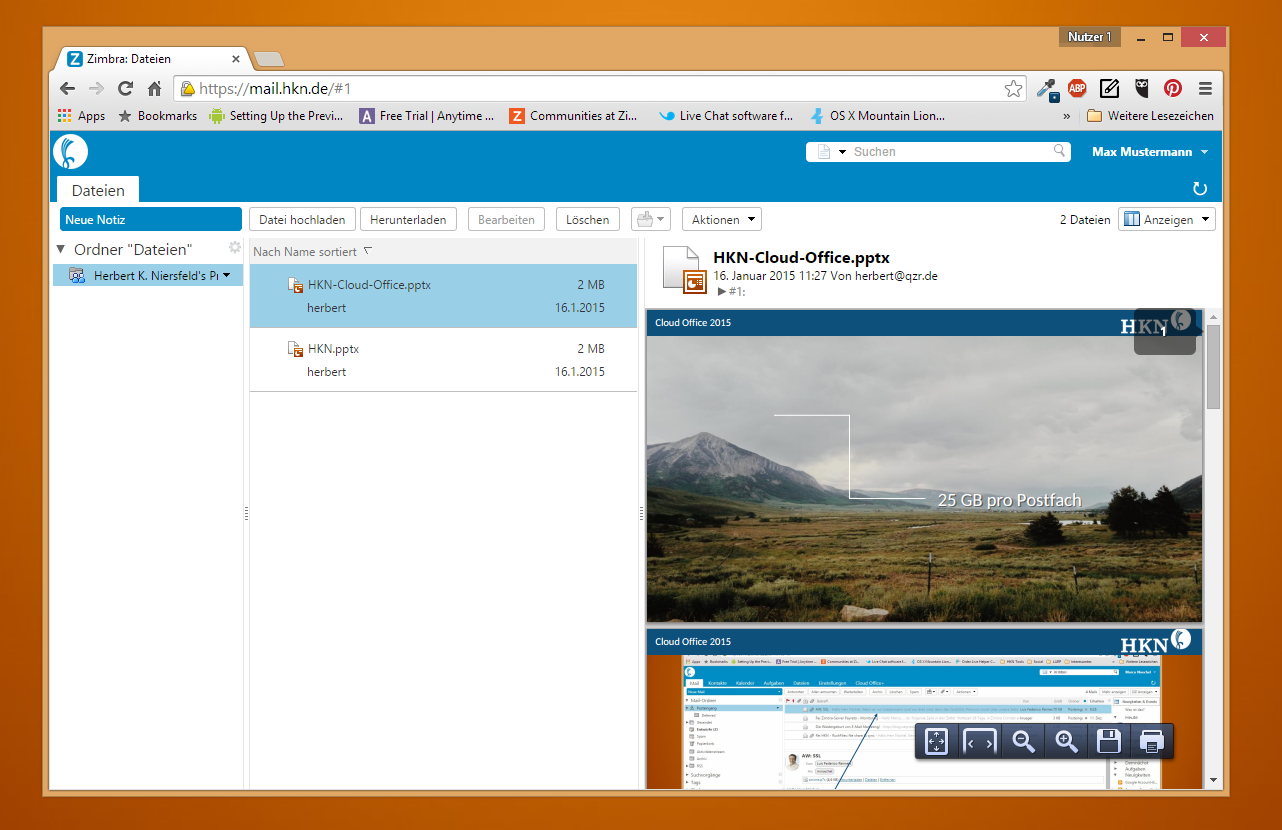The height and width of the screenshot is (830, 1282).
Task: Open the Communities at Zi... bookmark
Action: click(x=574, y=116)
